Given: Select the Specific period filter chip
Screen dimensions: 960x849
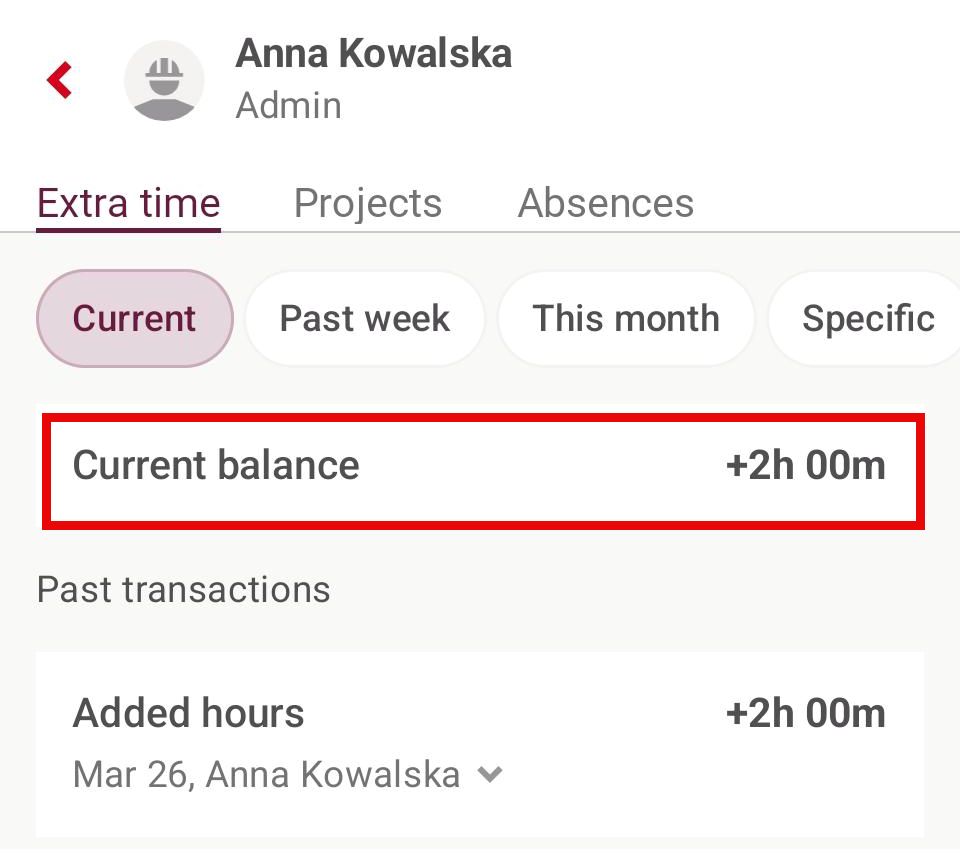Looking at the screenshot, I should 866,319.
